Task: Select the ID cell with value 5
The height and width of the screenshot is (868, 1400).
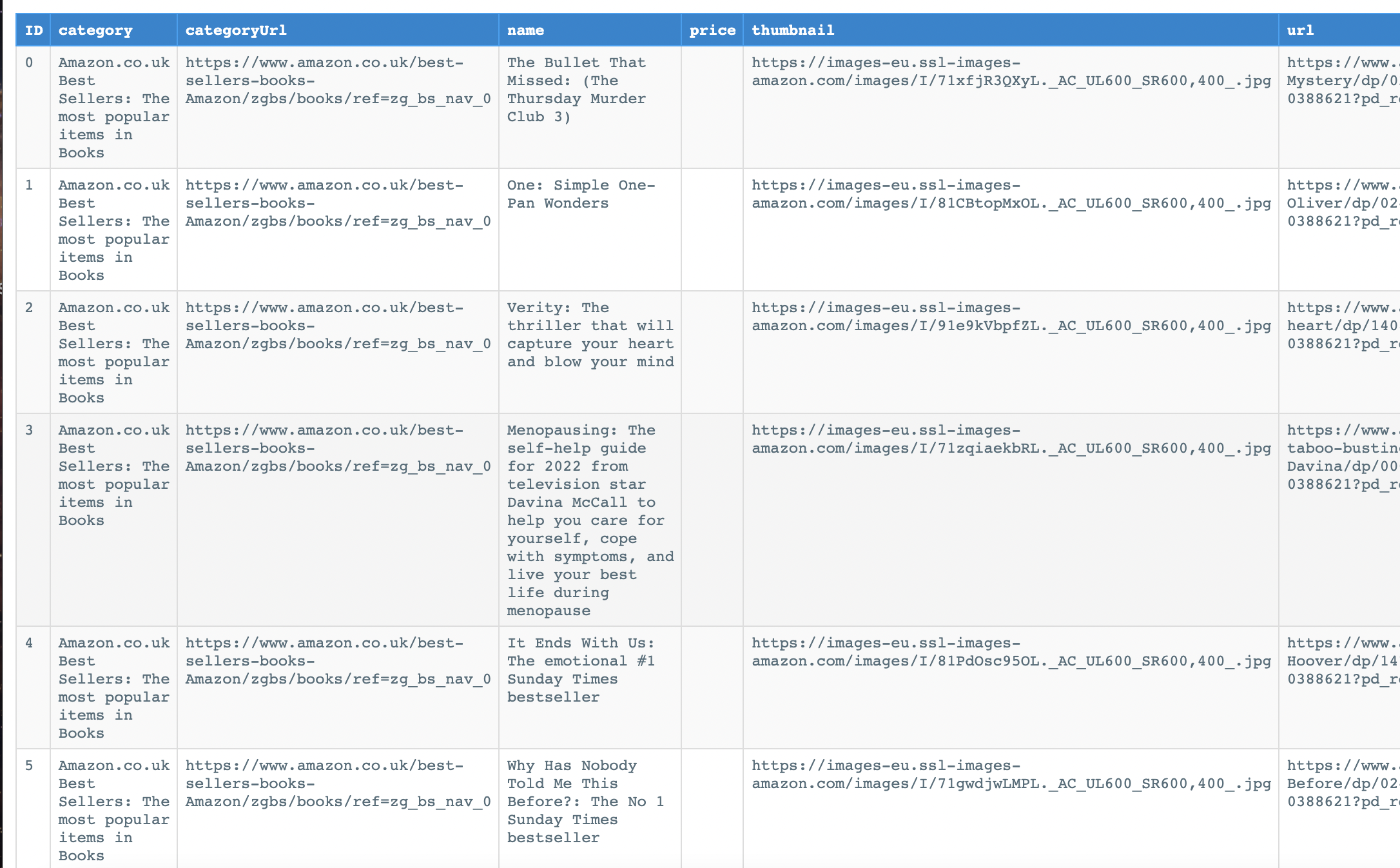Action: (x=34, y=809)
